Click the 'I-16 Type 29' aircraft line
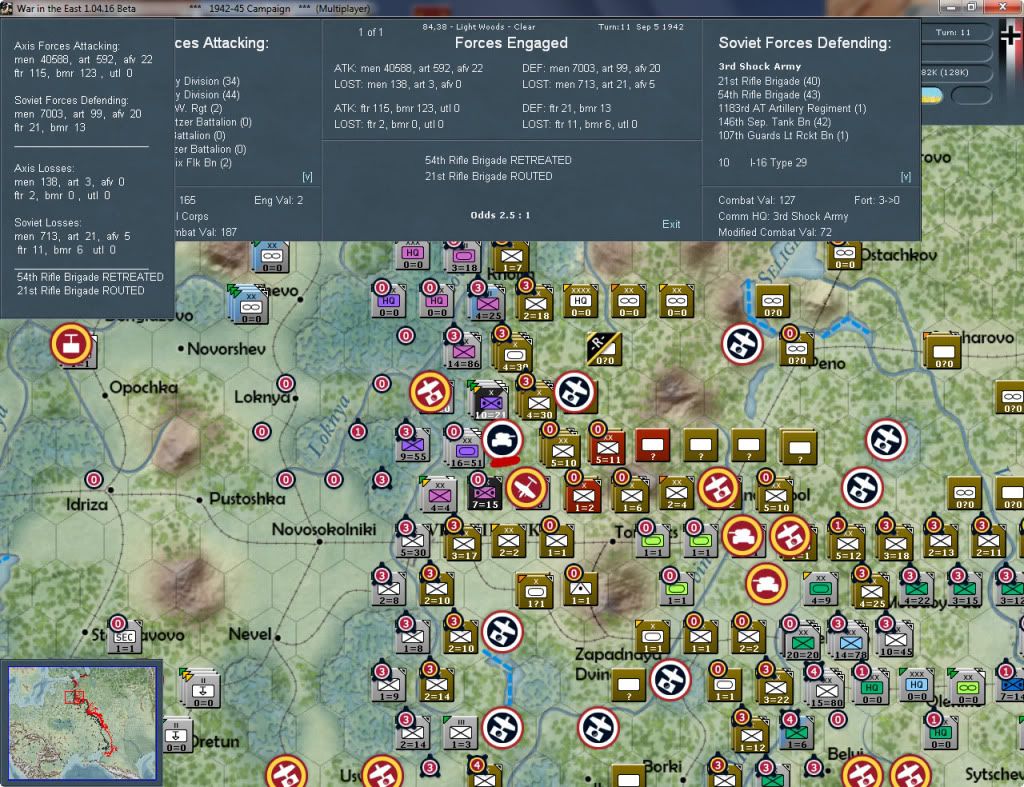This screenshot has height=787, width=1024. [x=778, y=163]
